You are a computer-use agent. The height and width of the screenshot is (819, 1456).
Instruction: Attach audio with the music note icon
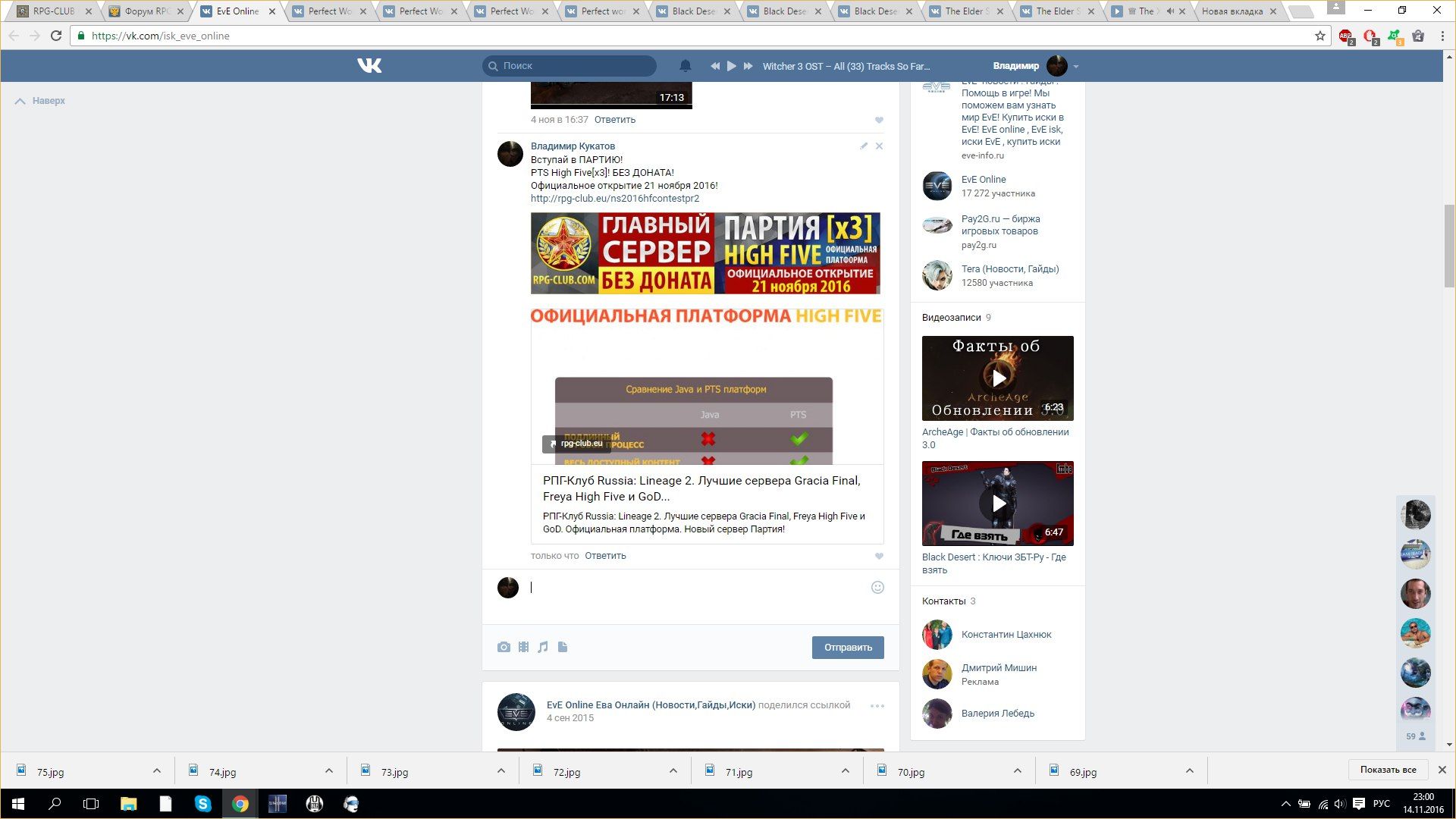click(543, 647)
